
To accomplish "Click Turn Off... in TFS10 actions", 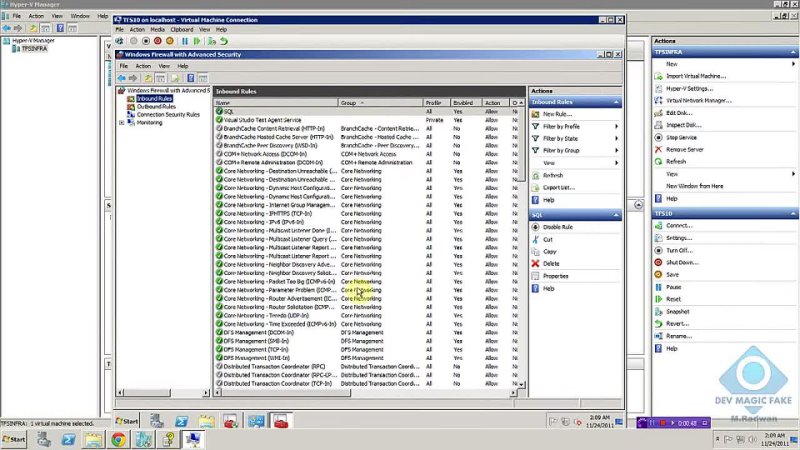I will coord(679,251).
